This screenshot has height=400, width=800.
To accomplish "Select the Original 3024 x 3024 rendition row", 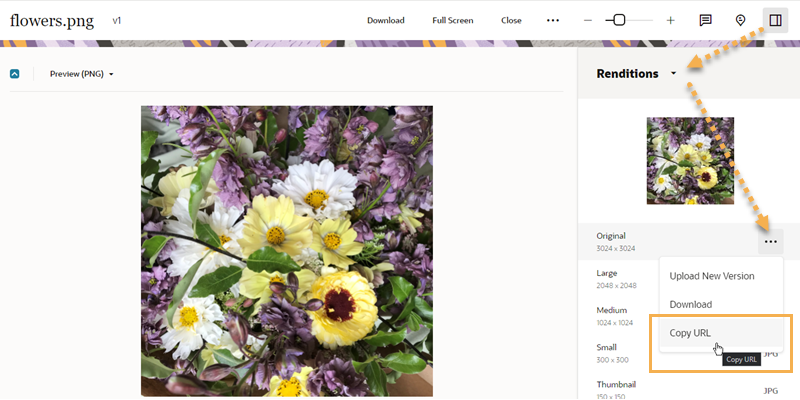I will (688, 242).
